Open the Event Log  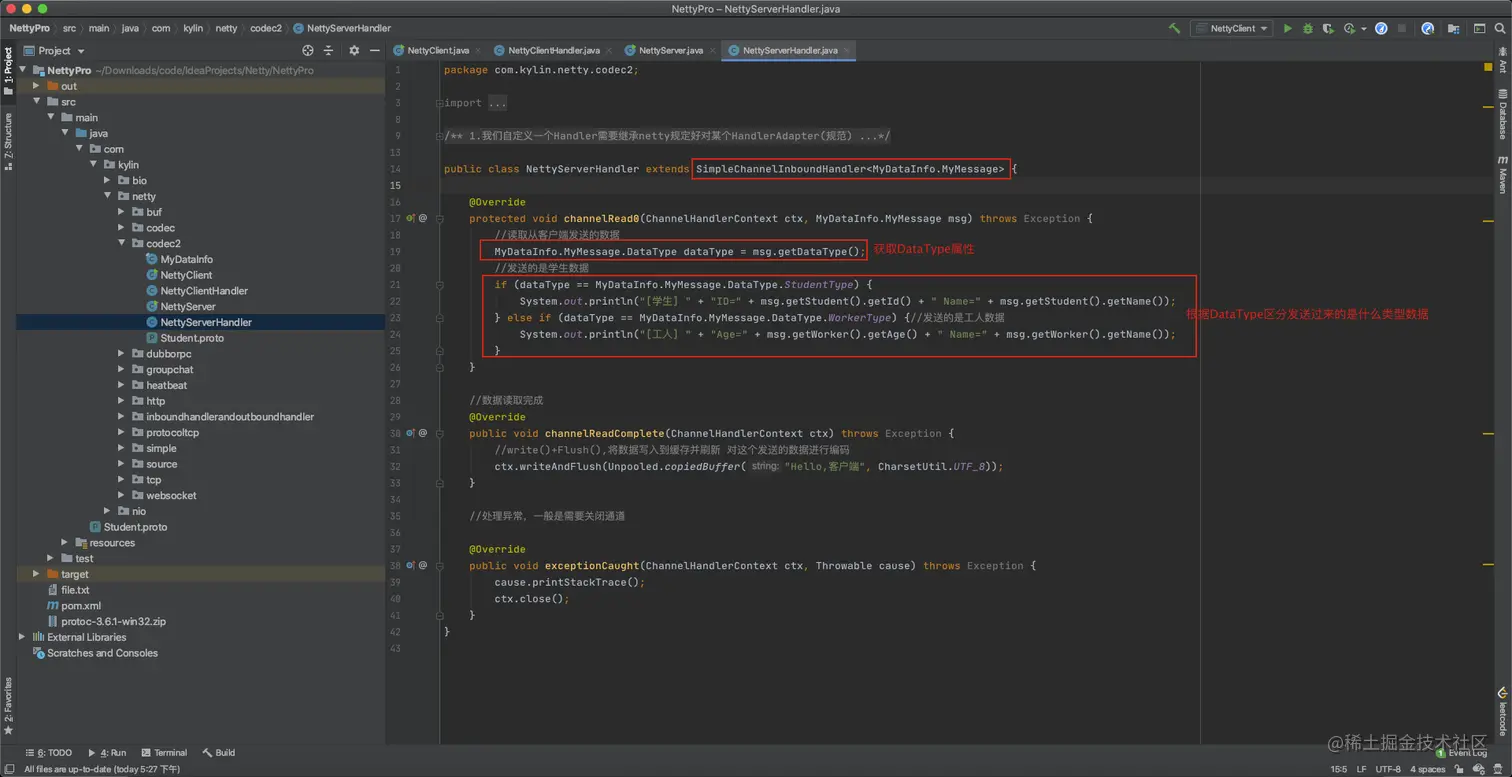pyautogui.click(x=1461, y=753)
